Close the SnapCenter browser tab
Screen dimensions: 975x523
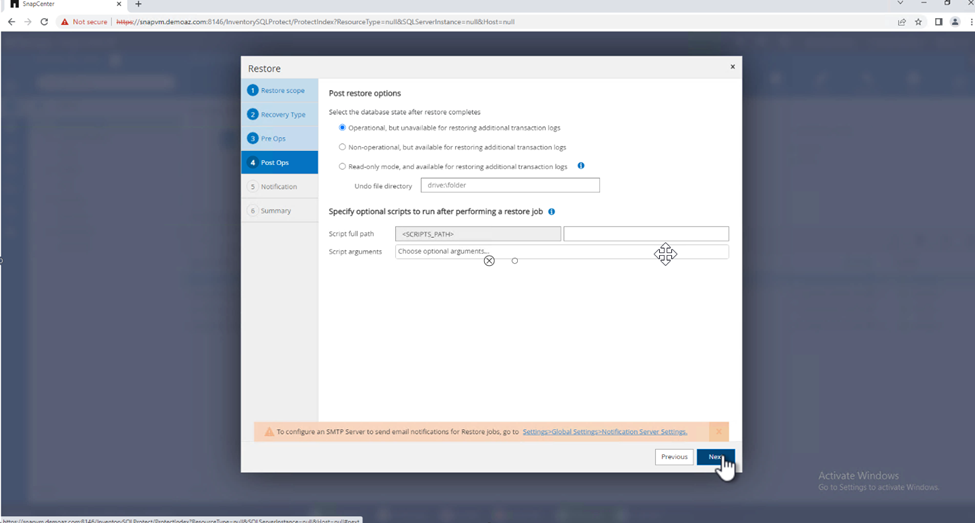pos(119,4)
